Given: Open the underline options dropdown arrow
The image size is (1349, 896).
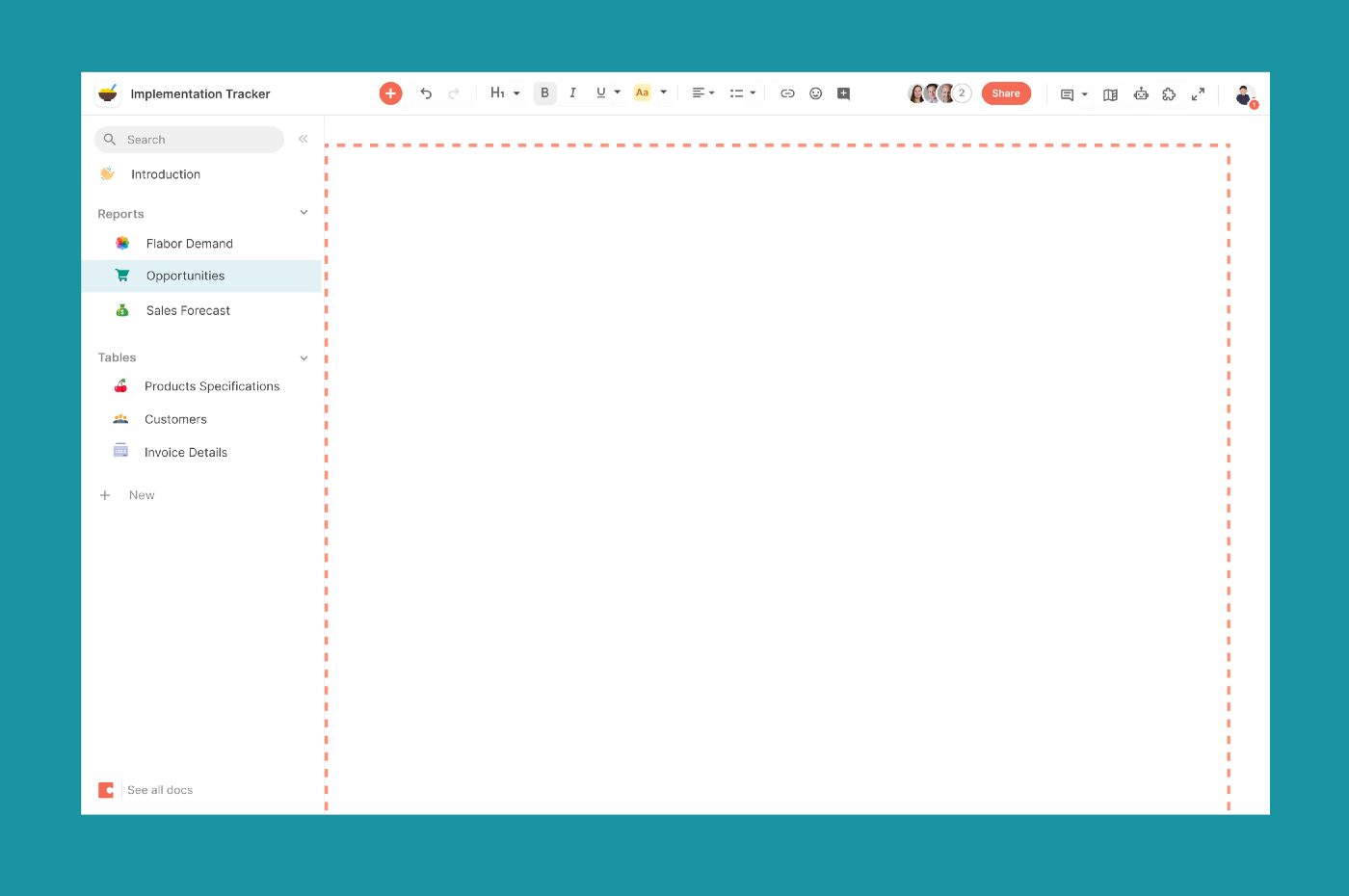Looking at the screenshot, I should click(x=618, y=92).
